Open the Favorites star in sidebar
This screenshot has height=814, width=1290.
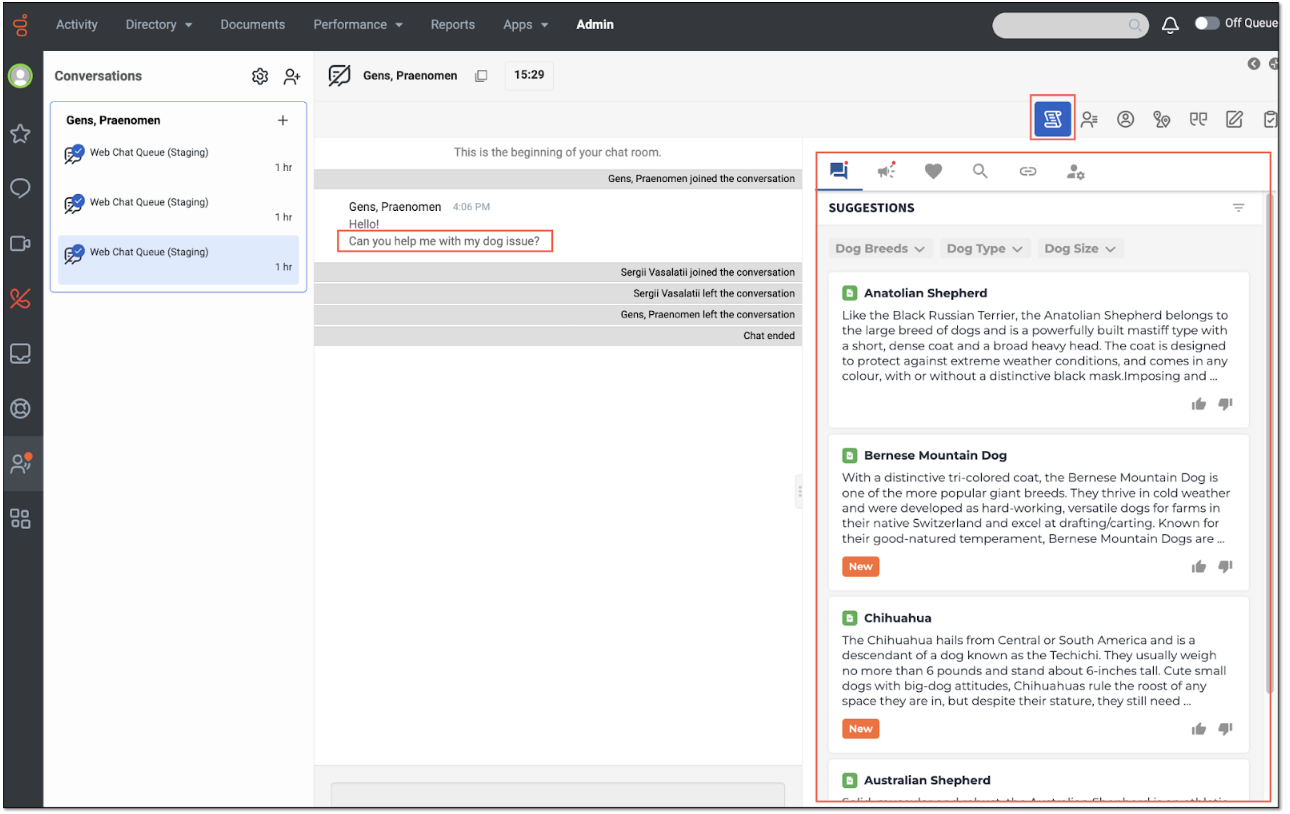tap(20, 133)
